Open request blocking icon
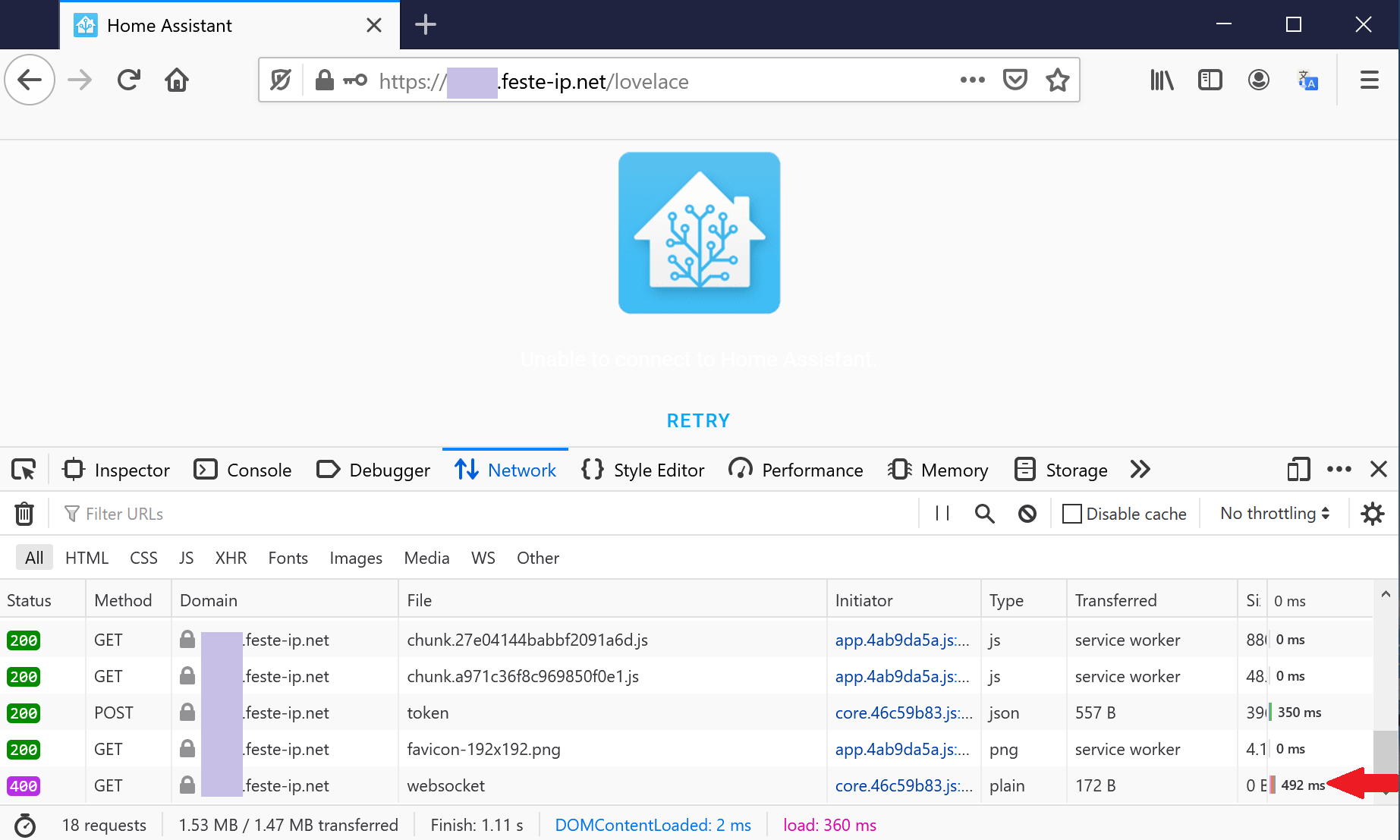 pyautogui.click(x=1027, y=514)
